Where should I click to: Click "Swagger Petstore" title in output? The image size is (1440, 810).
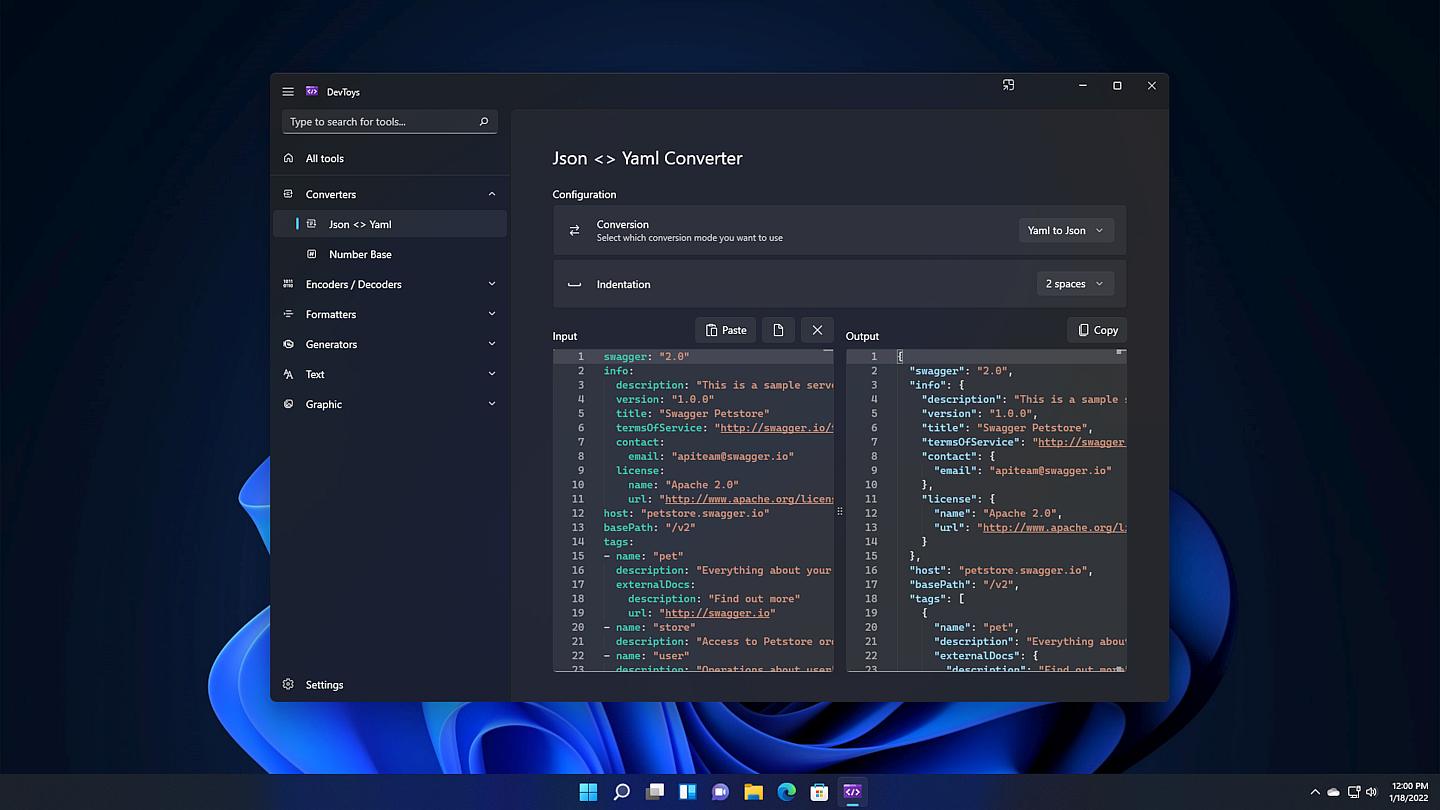tap(1034, 428)
